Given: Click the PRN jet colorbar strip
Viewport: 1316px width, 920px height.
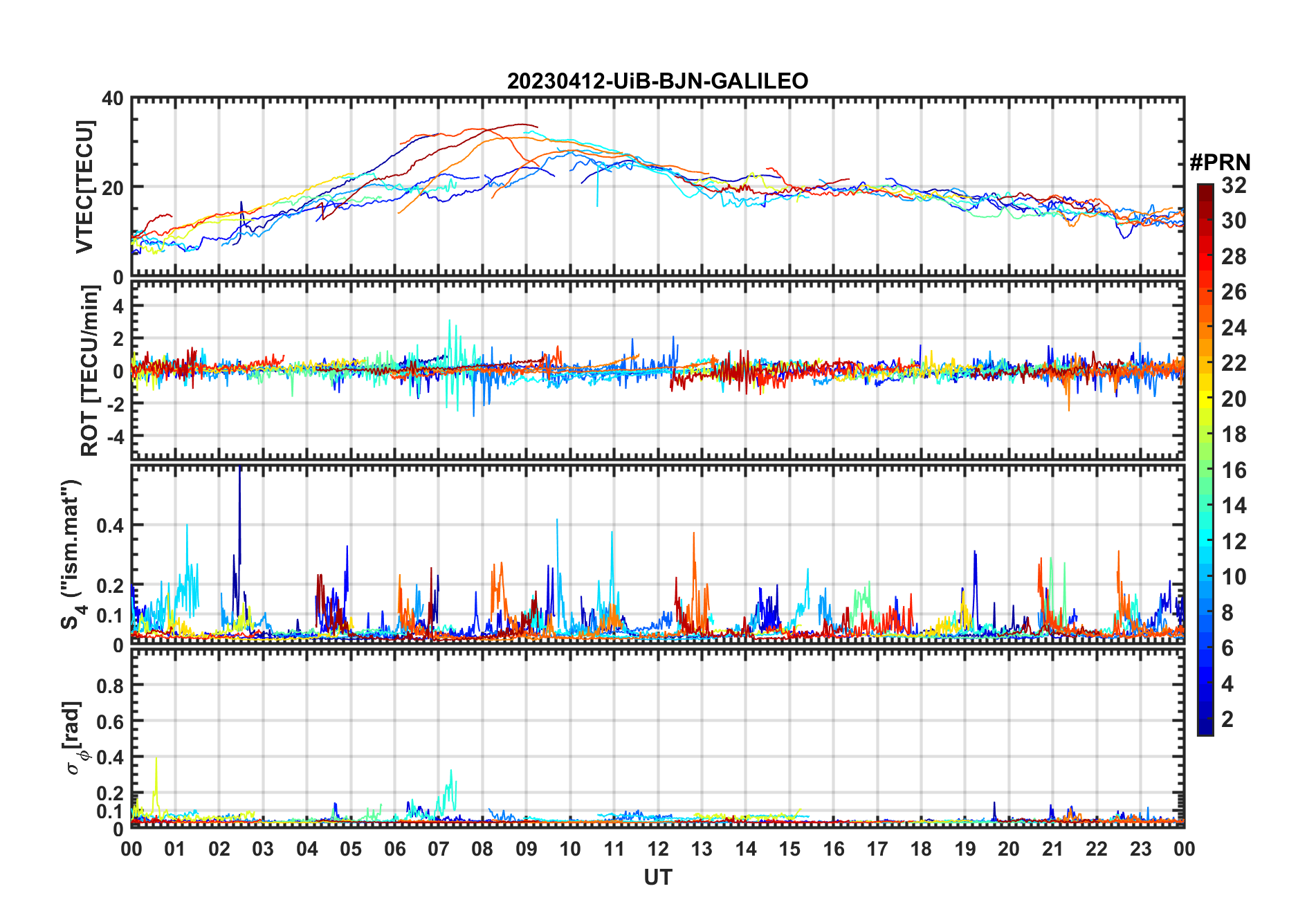Looking at the screenshot, I should coord(1205,459).
